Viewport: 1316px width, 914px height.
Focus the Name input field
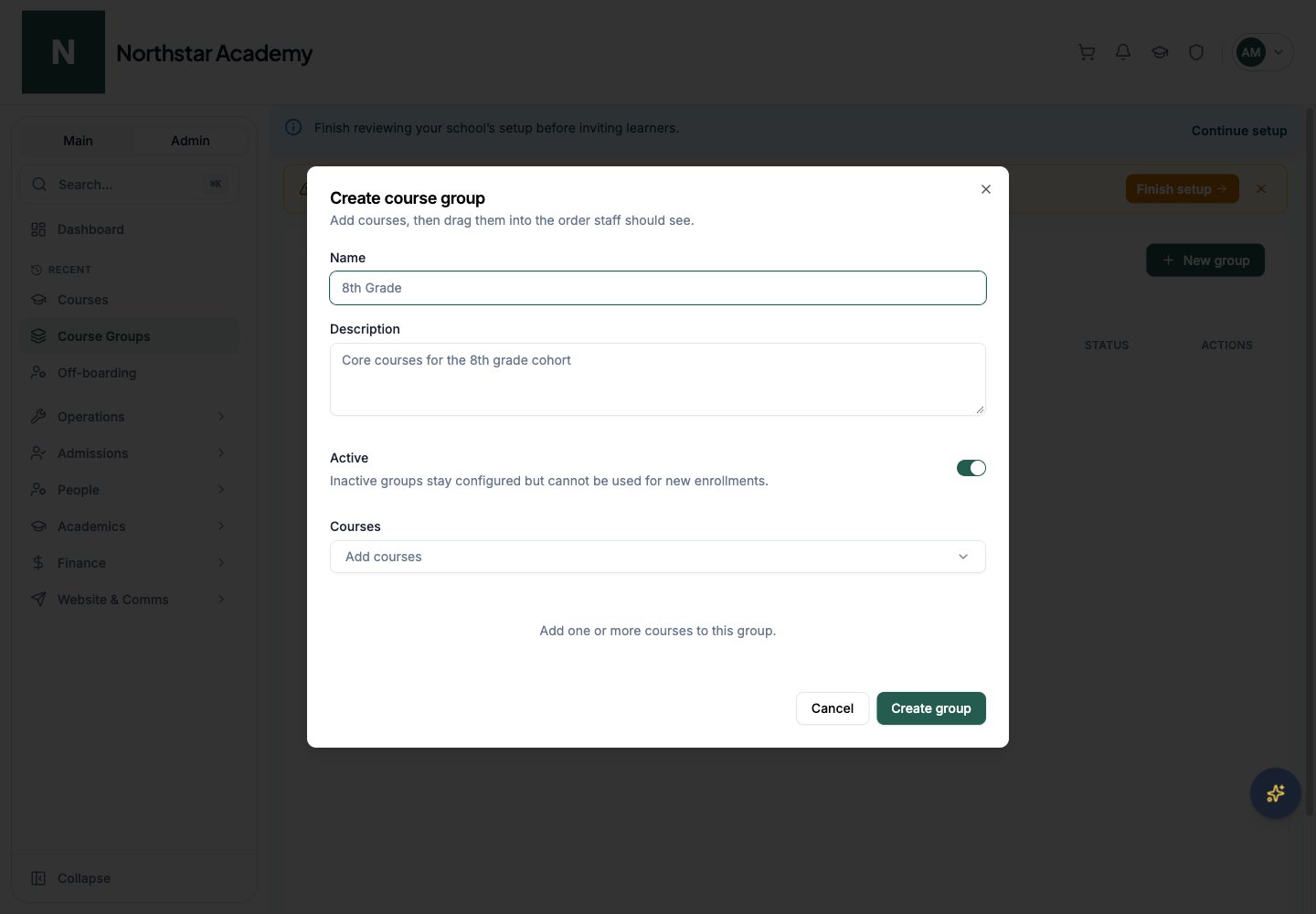tap(658, 288)
